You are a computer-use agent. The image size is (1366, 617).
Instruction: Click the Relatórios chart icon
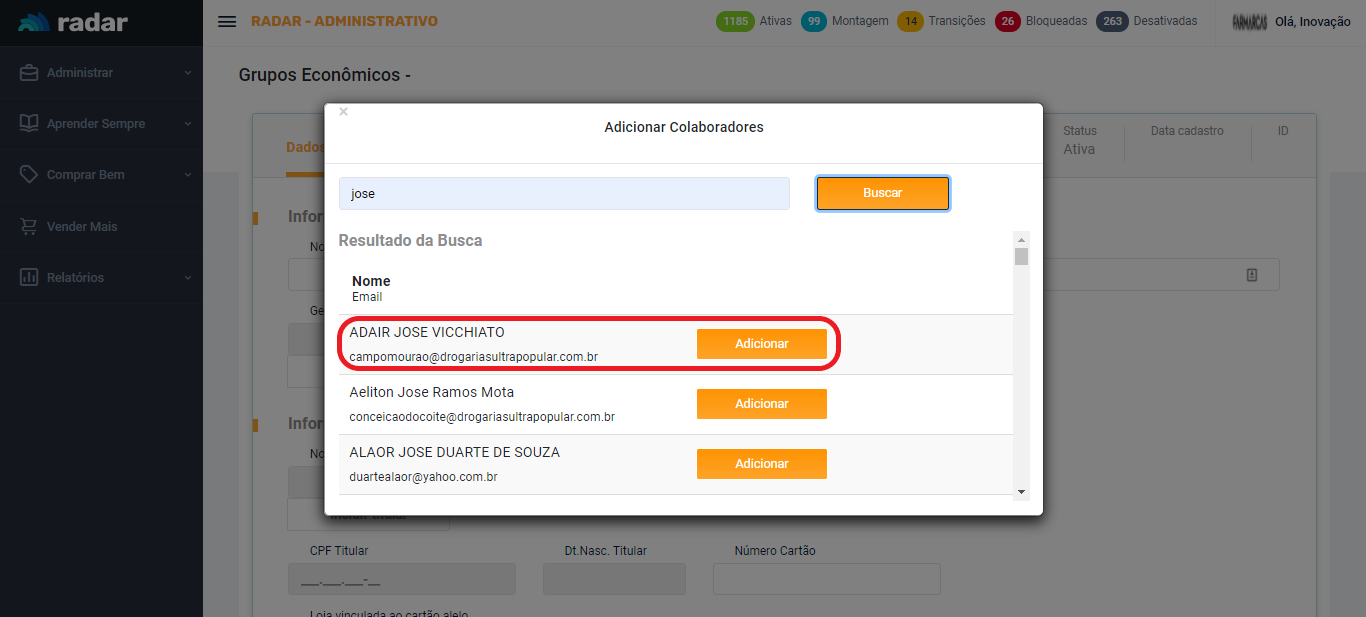coord(29,278)
